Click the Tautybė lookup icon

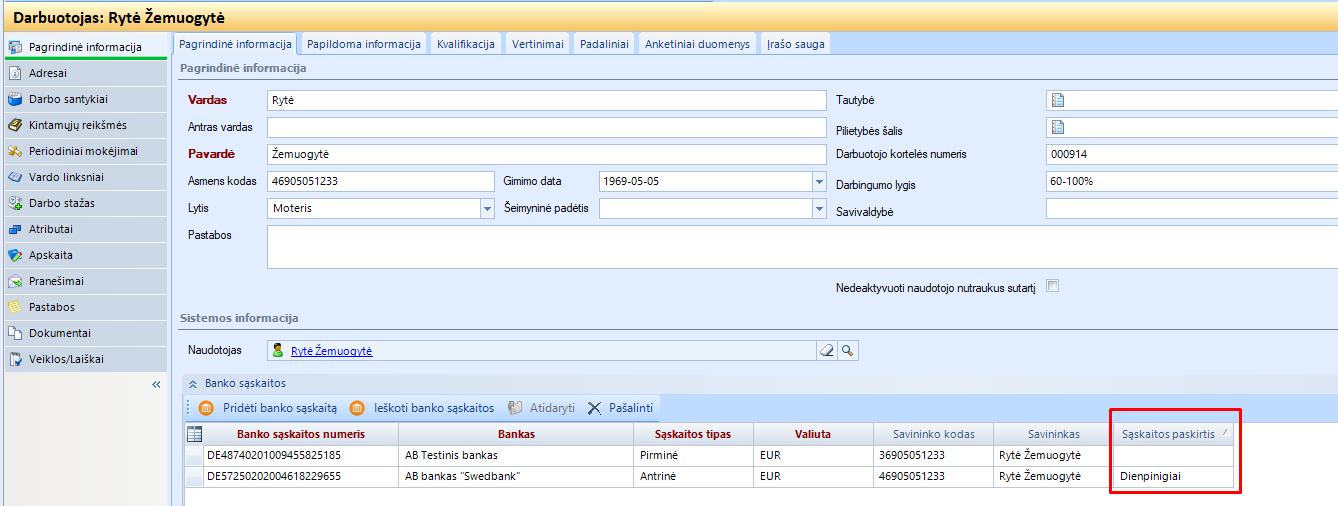[1057, 100]
